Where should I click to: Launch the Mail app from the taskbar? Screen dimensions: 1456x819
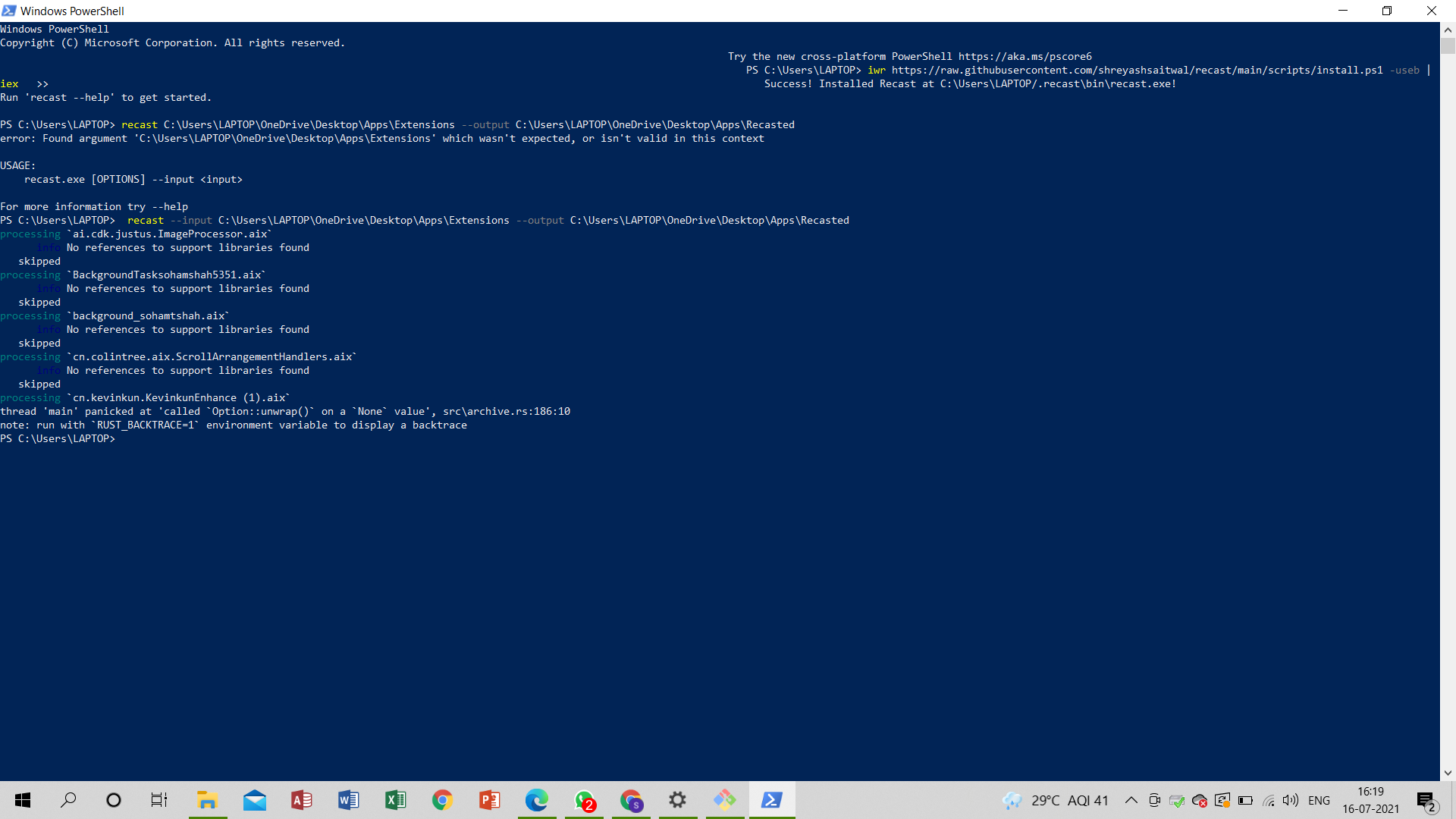255,800
